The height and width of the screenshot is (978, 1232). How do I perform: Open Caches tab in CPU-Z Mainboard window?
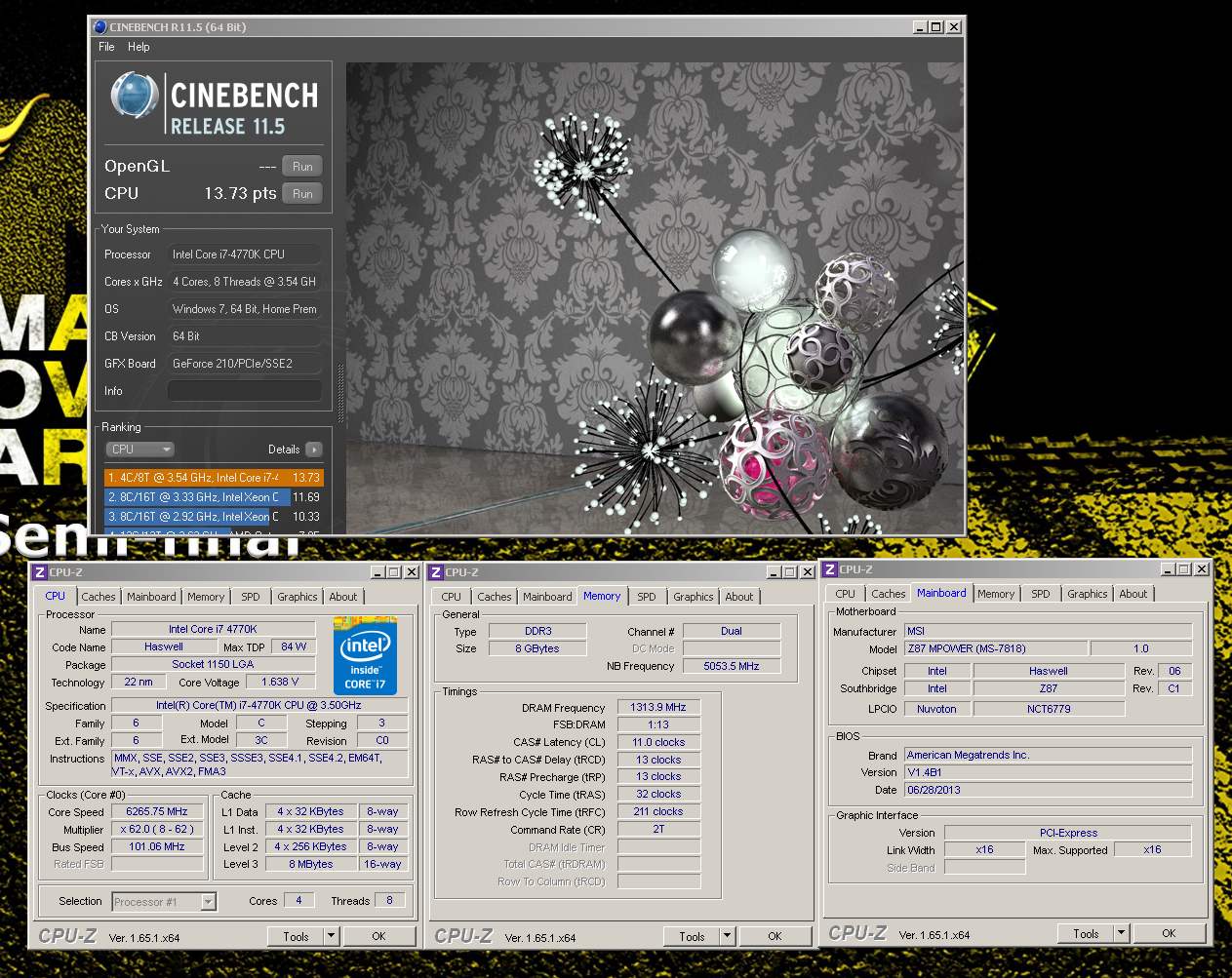click(x=889, y=594)
